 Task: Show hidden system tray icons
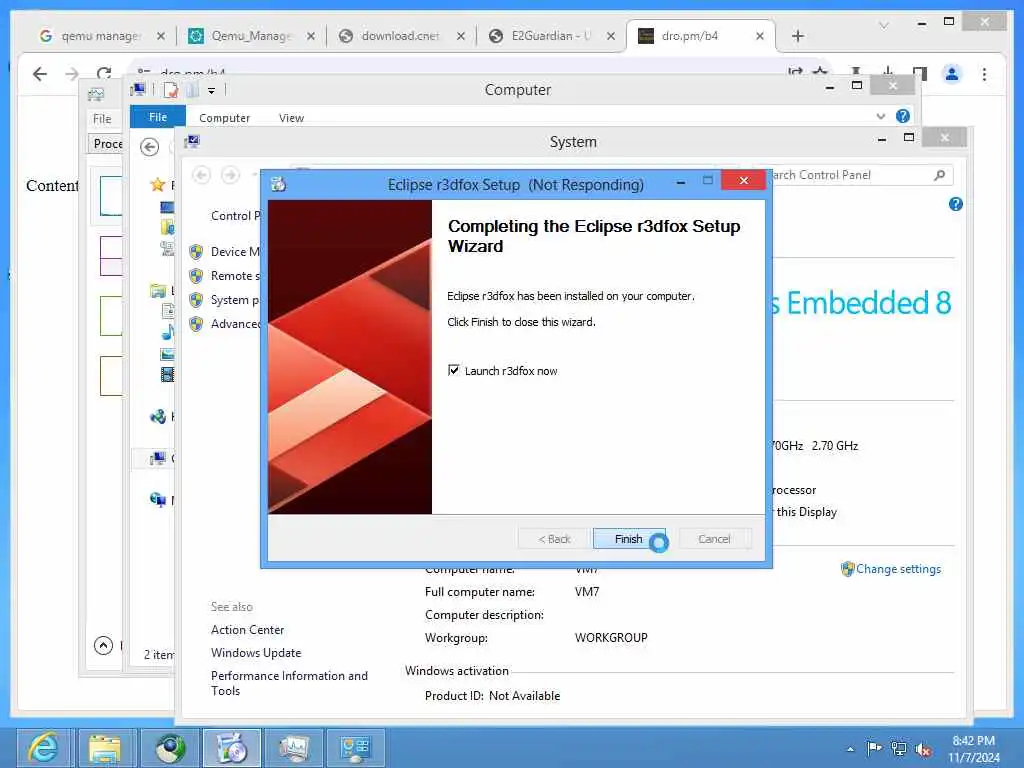tap(850, 749)
